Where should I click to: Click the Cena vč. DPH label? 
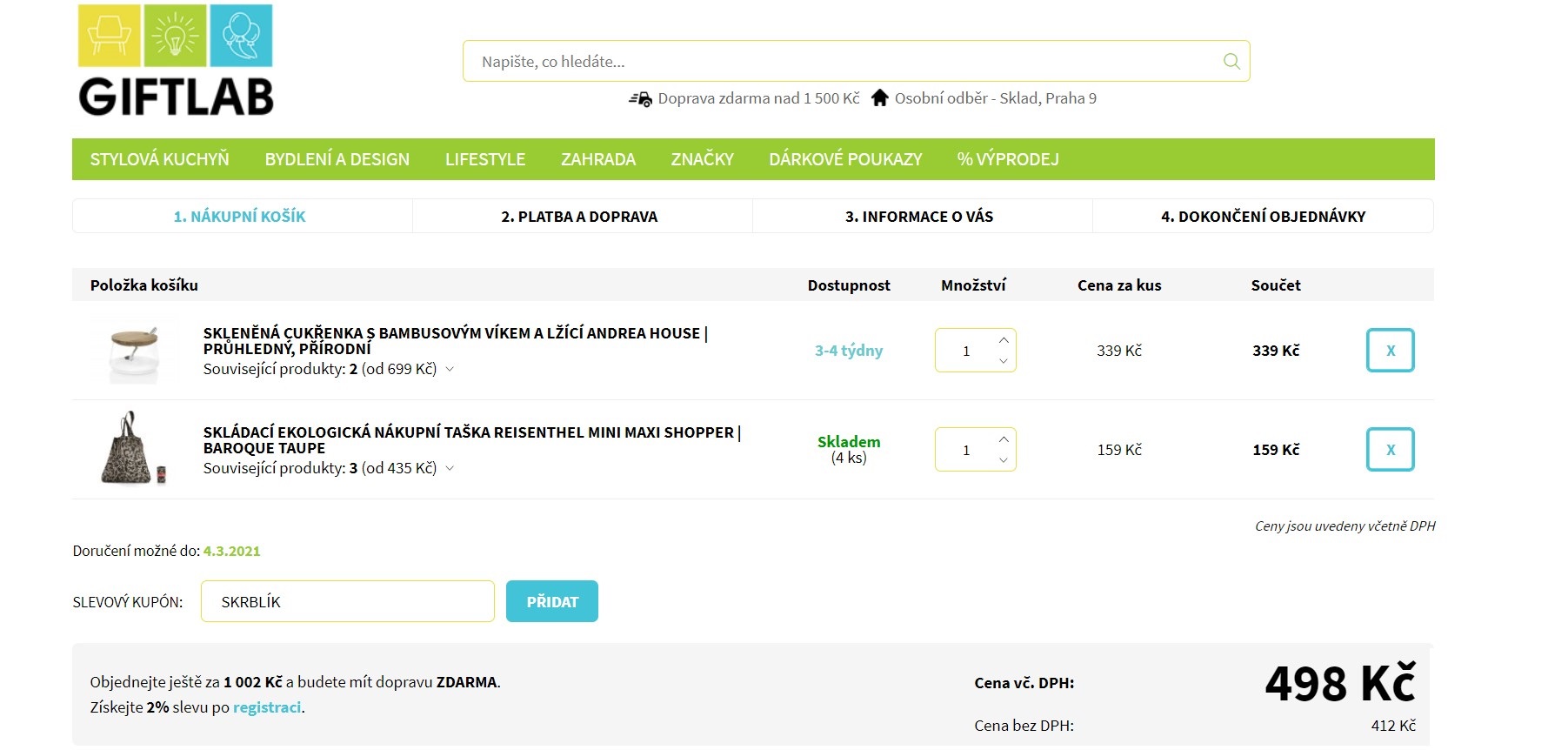click(x=1024, y=683)
